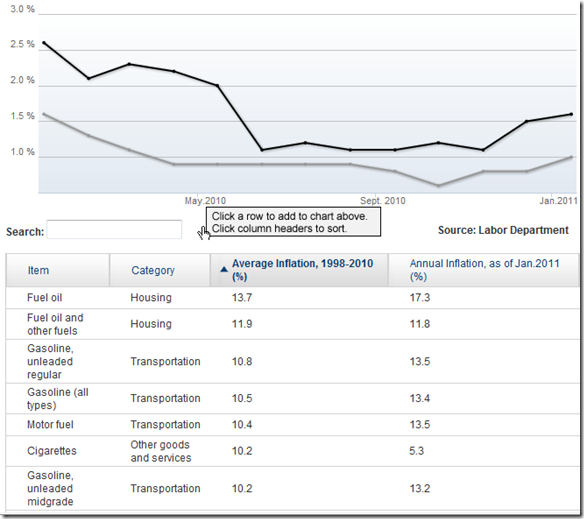Click the 13.4 annual inflation value
This screenshot has height=519, width=584.
click(420, 398)
